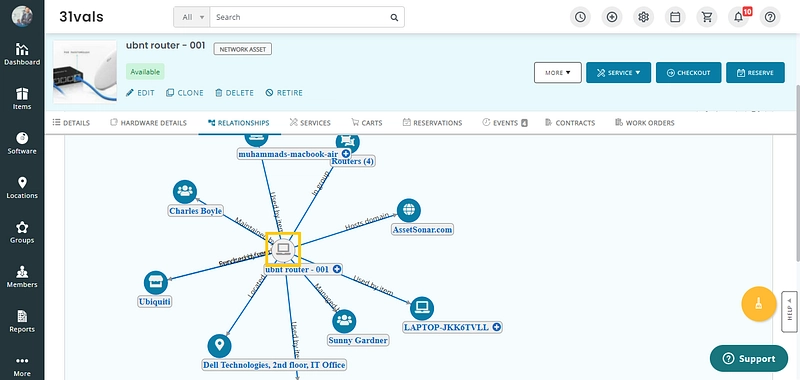Switch to the SERVICES tab
Screen dimensions: 800x380
(x=310, y=123)
